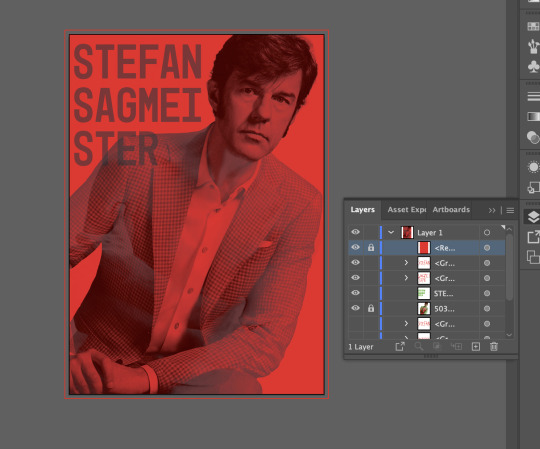The width and height of the screenshot is (540, 449).
Task: Expand the third <Gr...> group
Action: [x=406, y=324]
